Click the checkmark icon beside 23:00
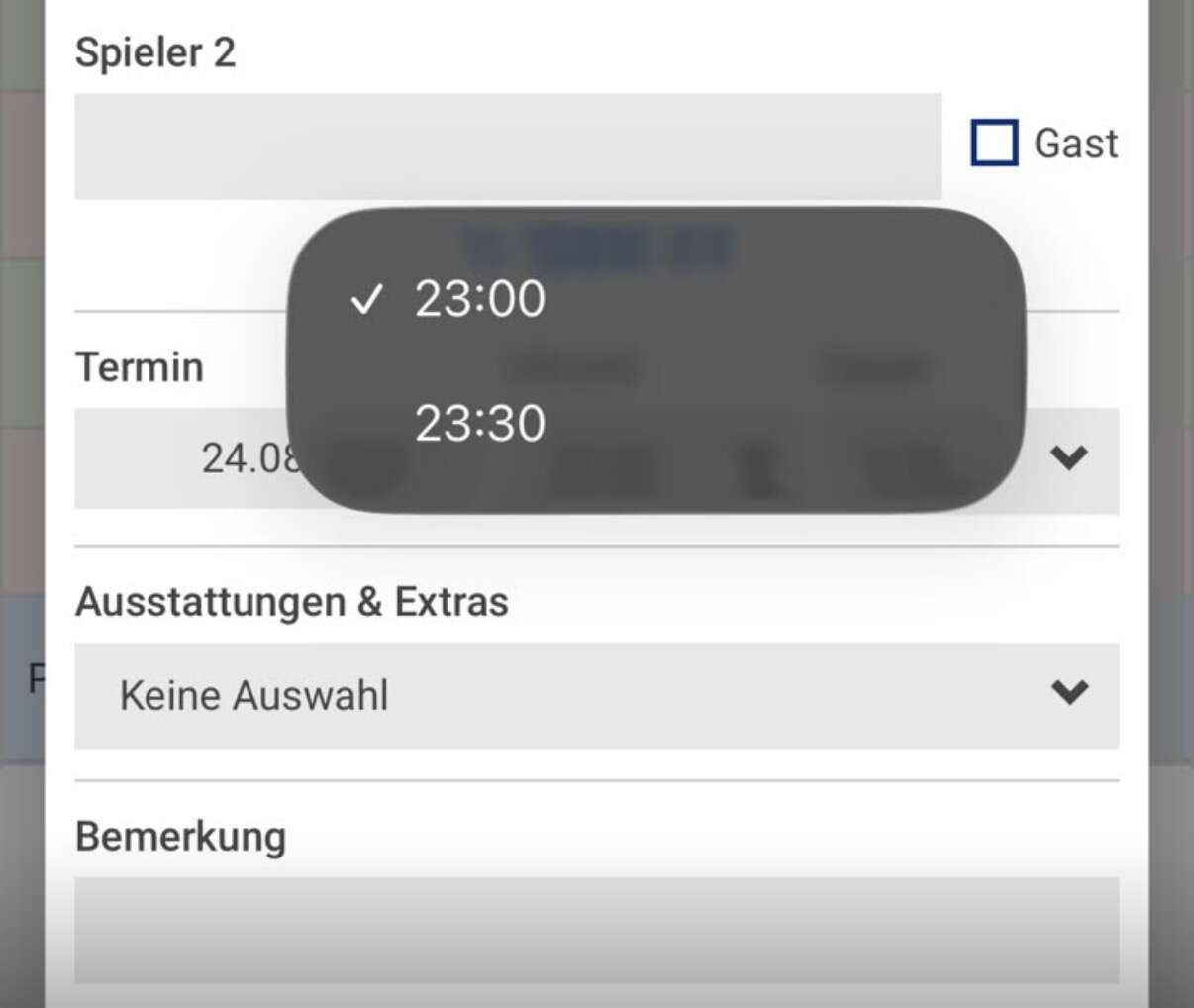The image size is (1194, 1008). pyautogui.click(x=366, y=299)
